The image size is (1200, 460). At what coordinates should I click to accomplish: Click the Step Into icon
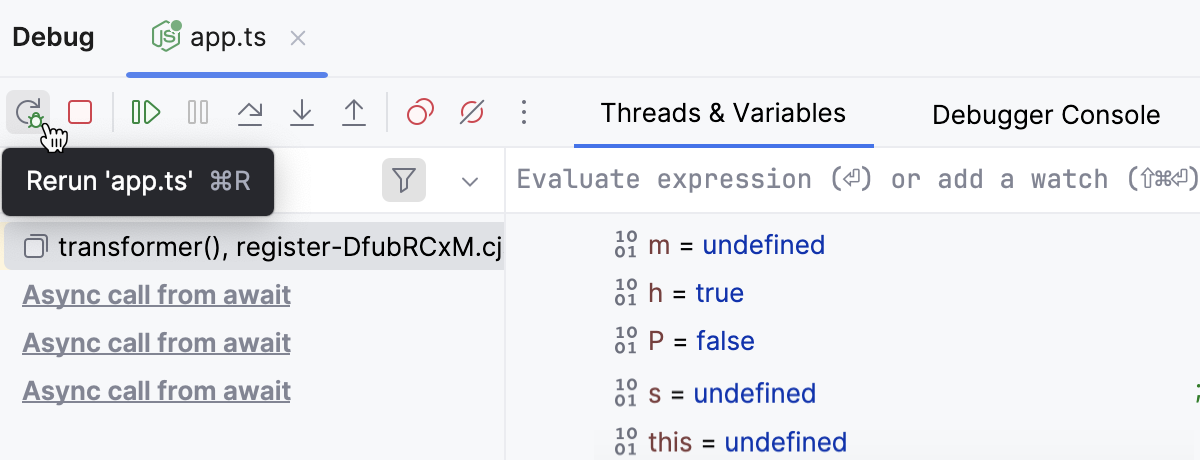tap(302, 112)
